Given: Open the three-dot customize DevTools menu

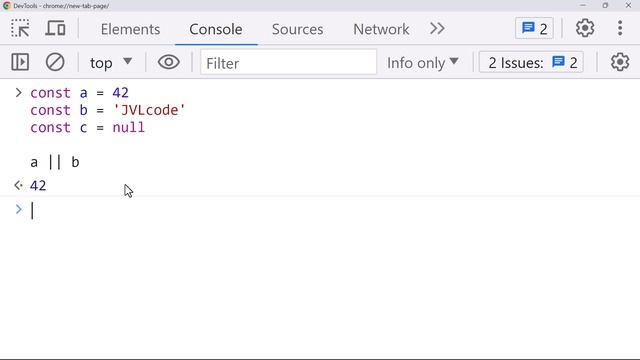Looking at the screenshot, I should point(620,29).
